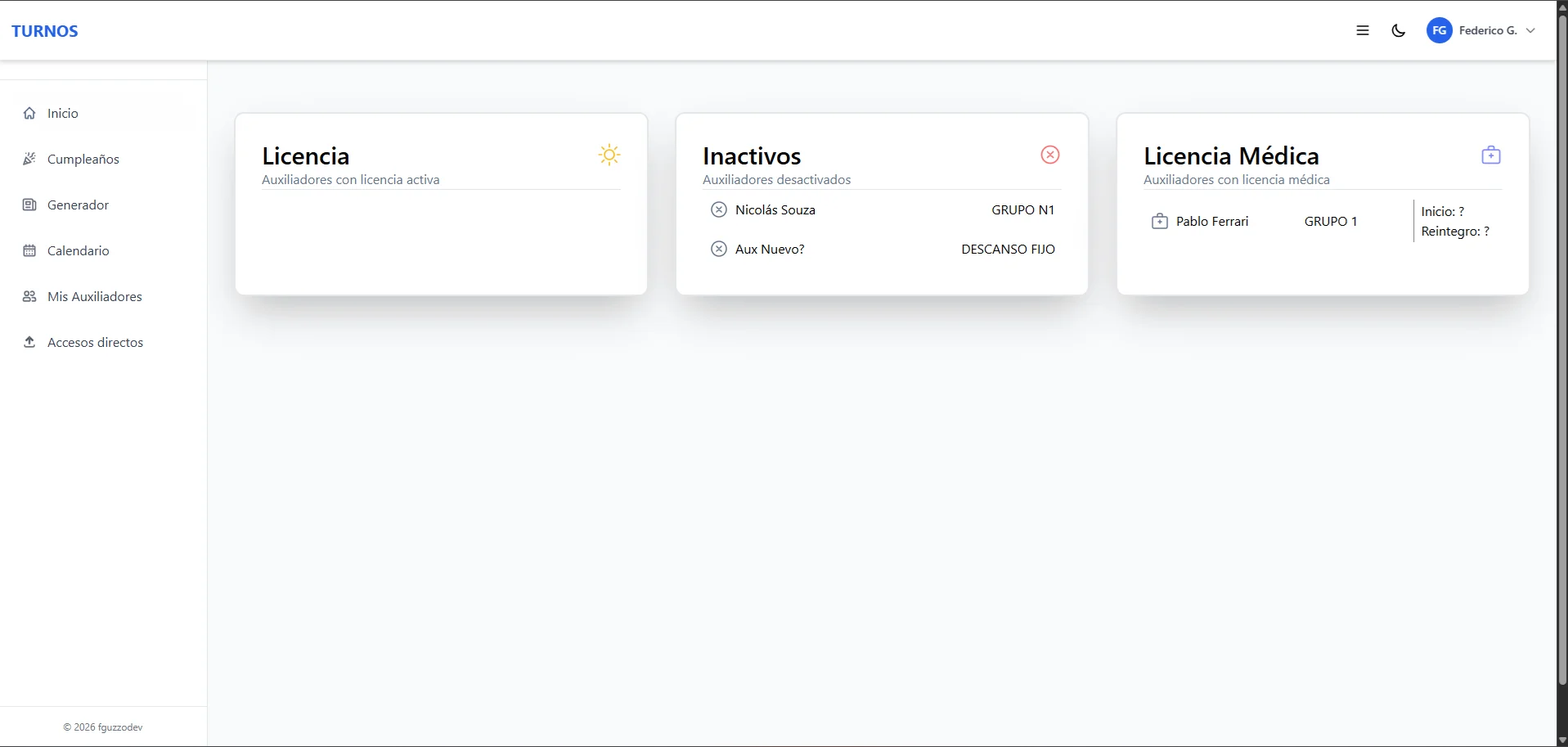This screenshot has height=747, width=1568.
Task: Click the sun icon on the Licencia card
Action: tap(609, 155)
